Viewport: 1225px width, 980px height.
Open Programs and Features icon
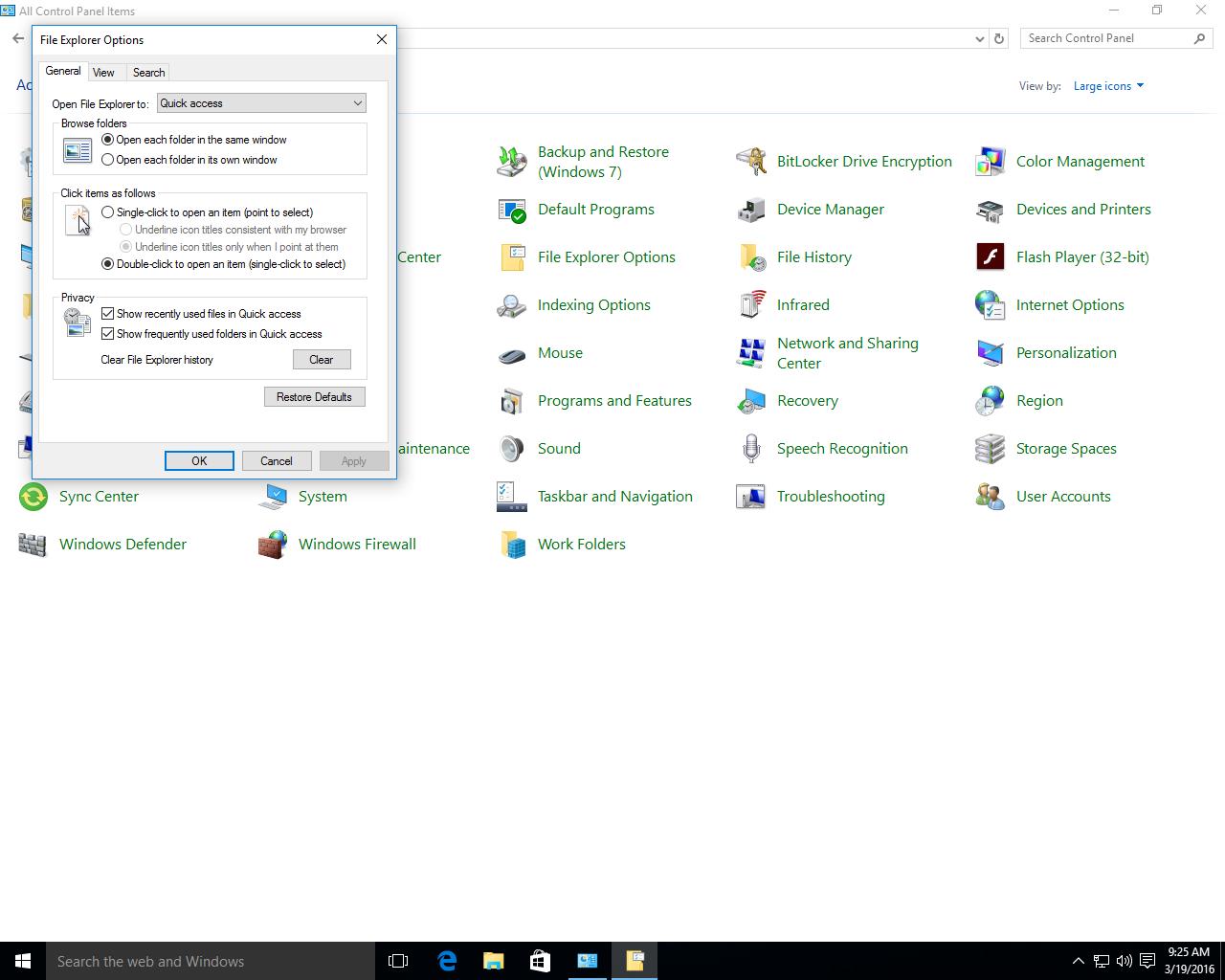512,401
